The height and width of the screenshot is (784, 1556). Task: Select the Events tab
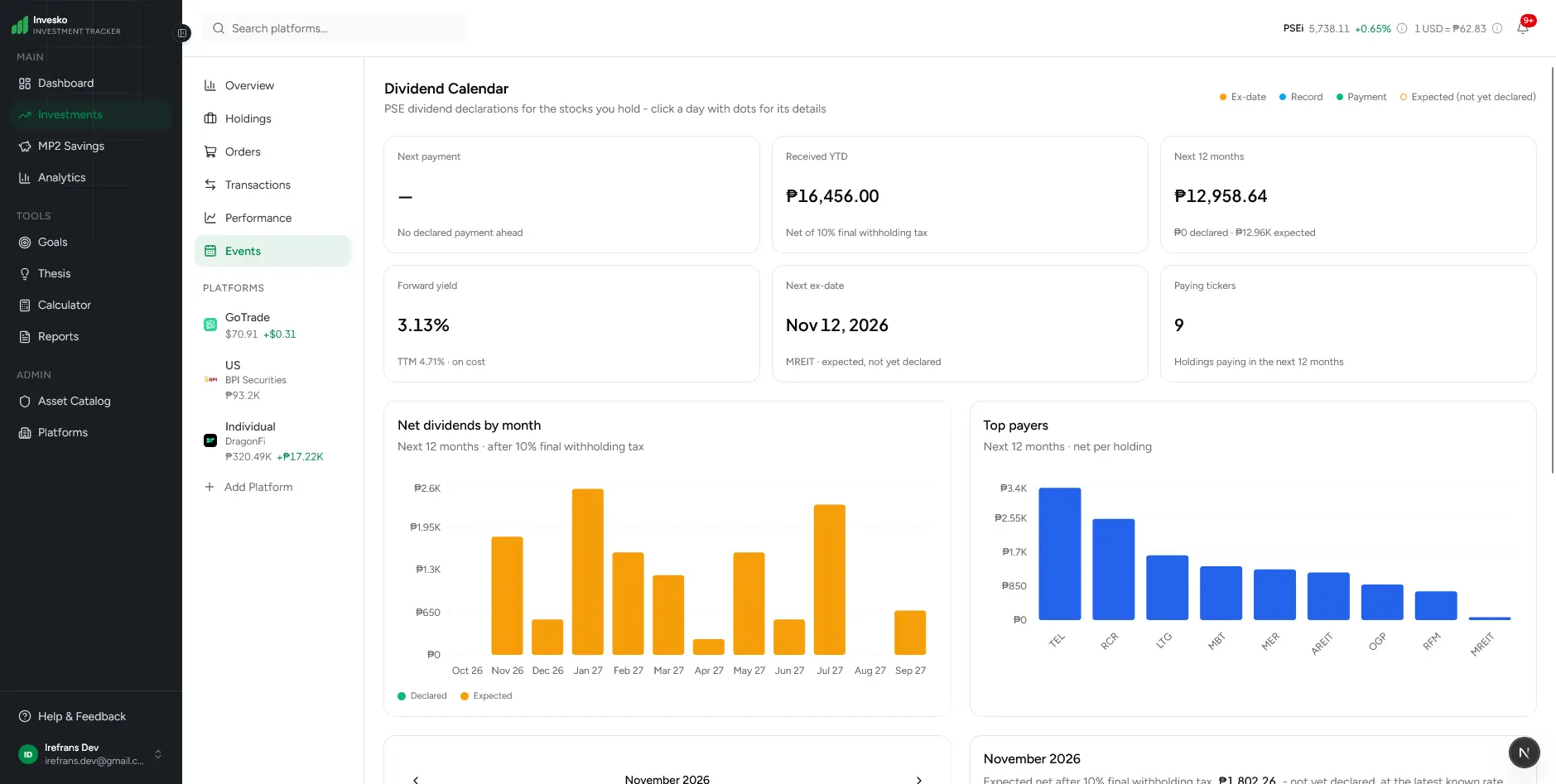point(273,251)
